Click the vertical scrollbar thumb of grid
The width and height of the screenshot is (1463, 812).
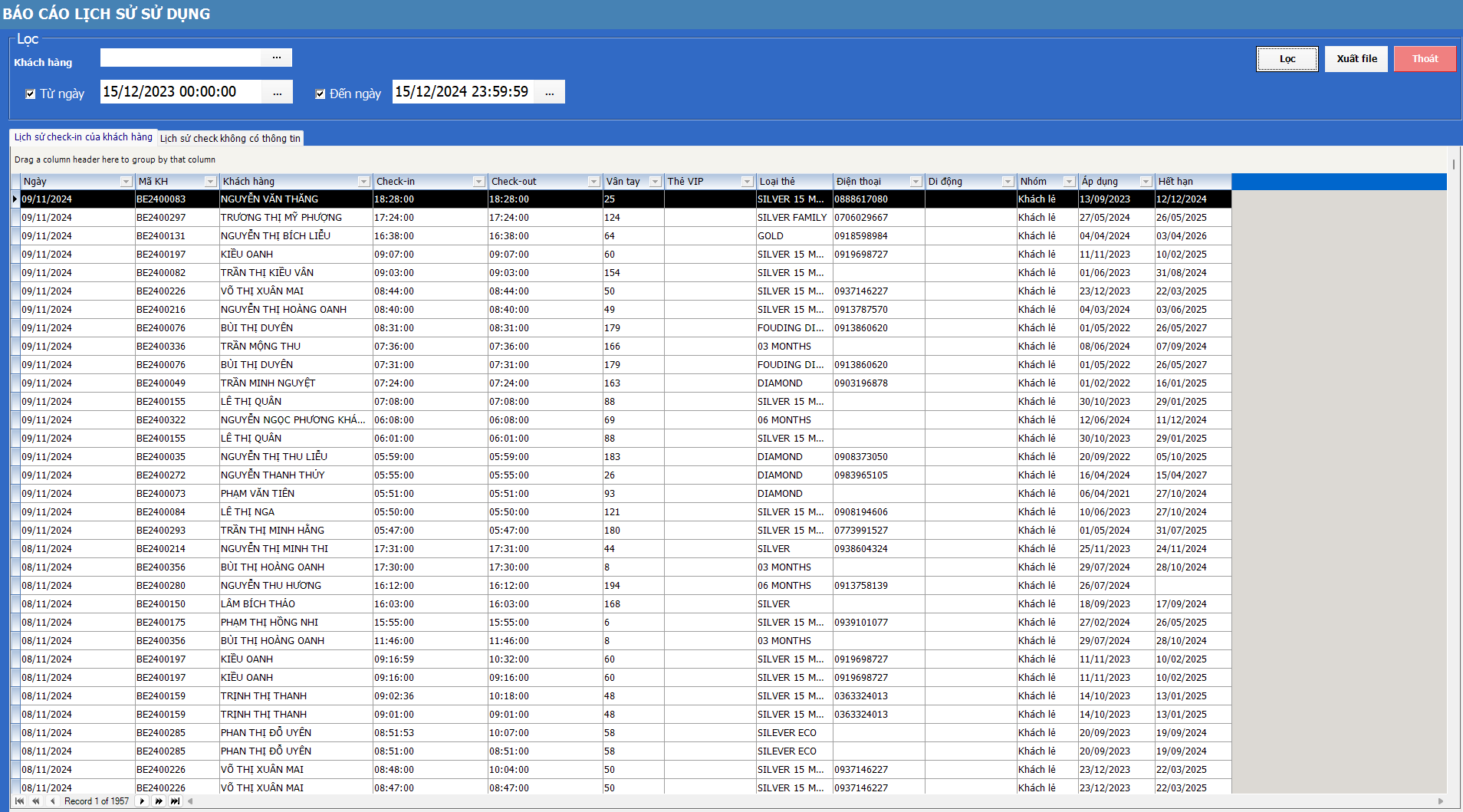pos(1454,164)
